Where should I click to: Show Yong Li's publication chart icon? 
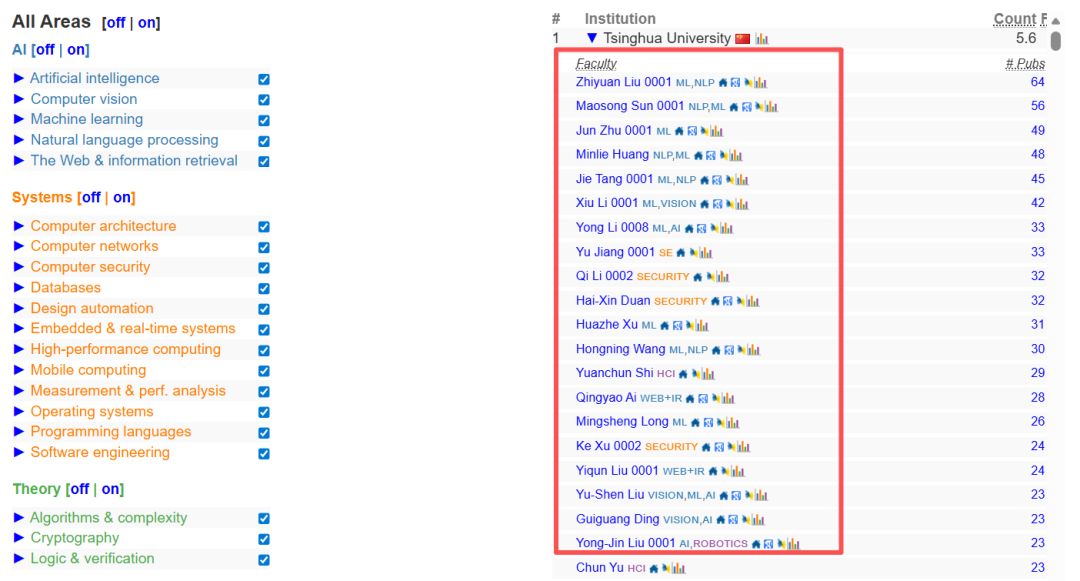coord(726,228)
